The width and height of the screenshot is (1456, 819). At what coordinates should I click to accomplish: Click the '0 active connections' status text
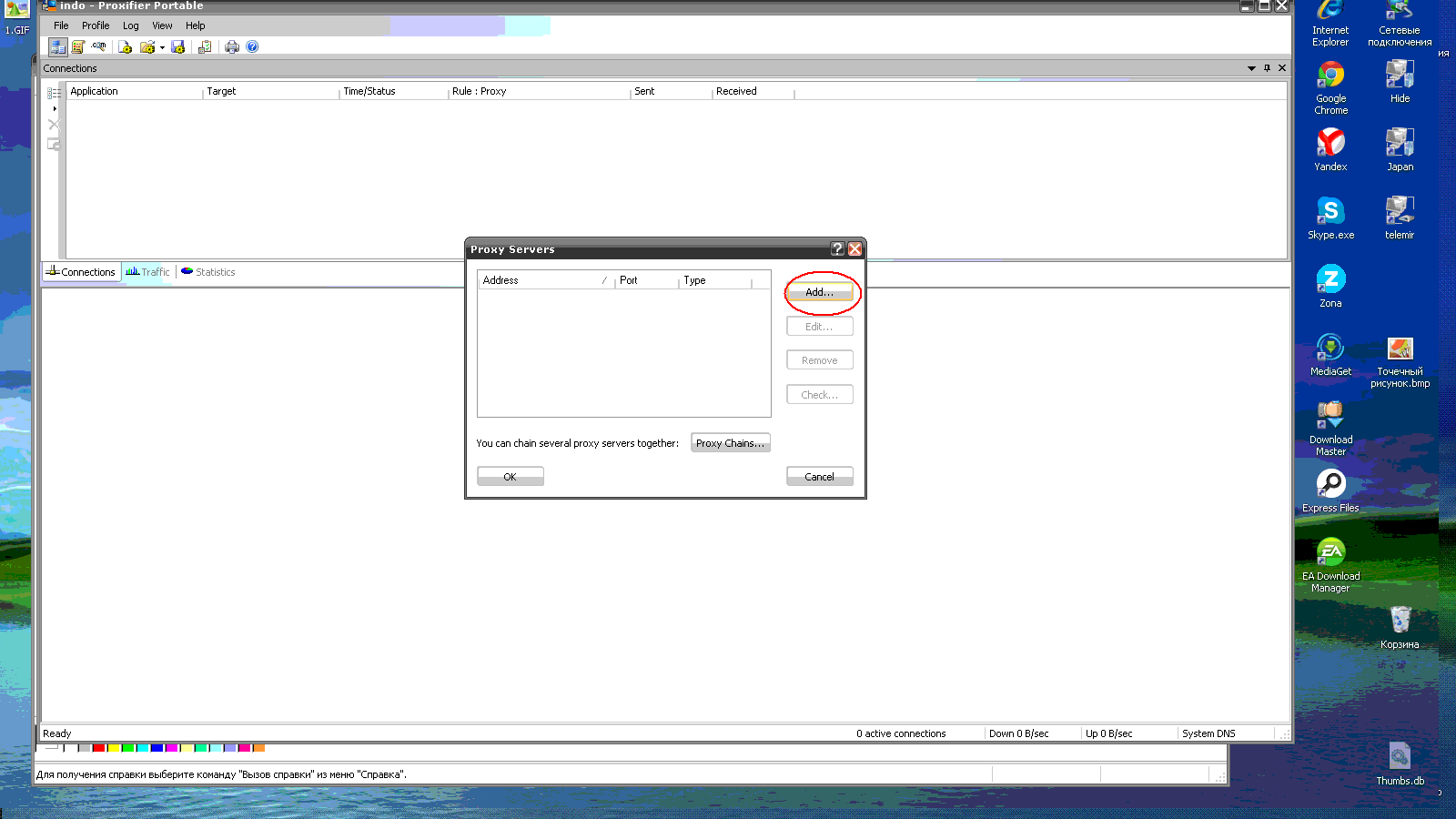[x=901, y=733]
